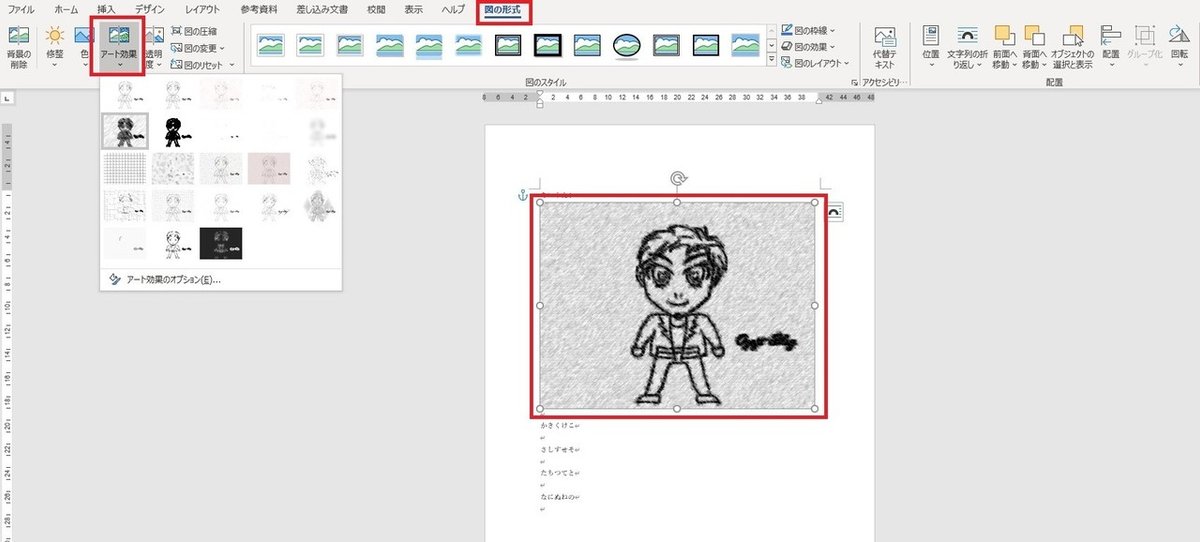Screen dimensions: 1200x542
Task: Switch to the 挿入 tab
Action: pyautogui.click(x=106, y=9)
